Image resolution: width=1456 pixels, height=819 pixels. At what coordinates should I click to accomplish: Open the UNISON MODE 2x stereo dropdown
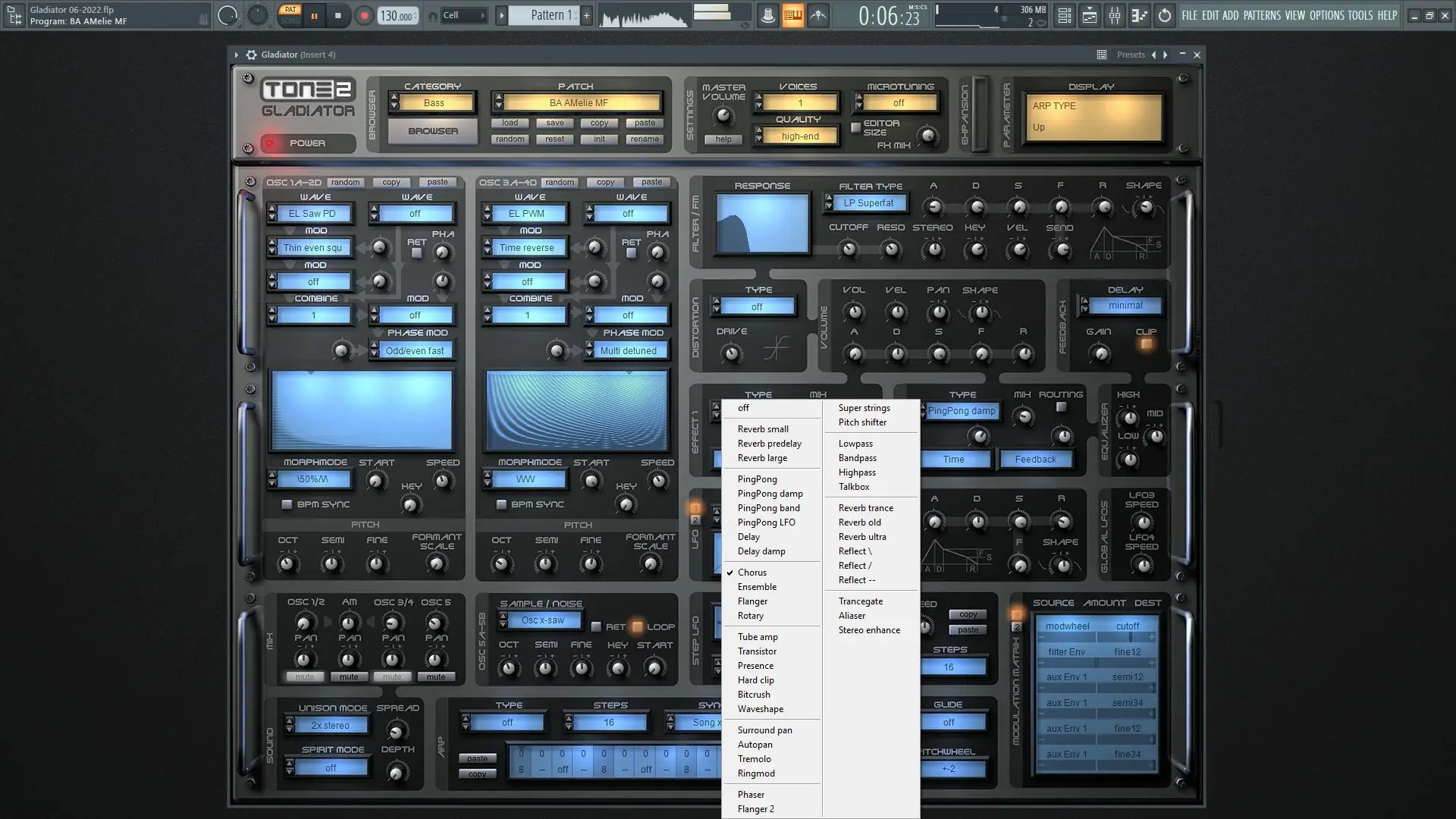(x=330, y=726)
